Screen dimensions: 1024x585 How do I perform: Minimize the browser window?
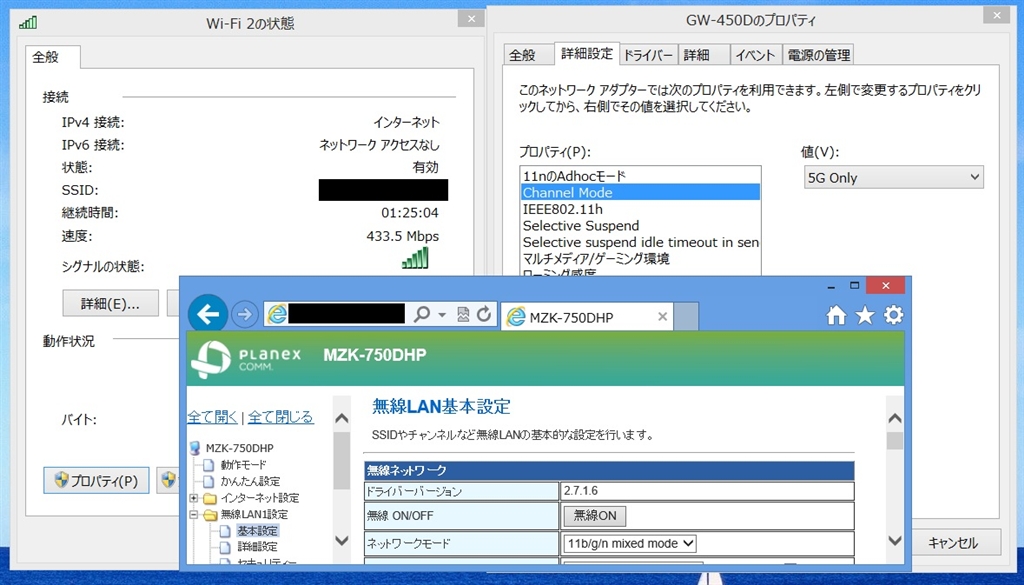pyautogui.click(x=831, y=286)
